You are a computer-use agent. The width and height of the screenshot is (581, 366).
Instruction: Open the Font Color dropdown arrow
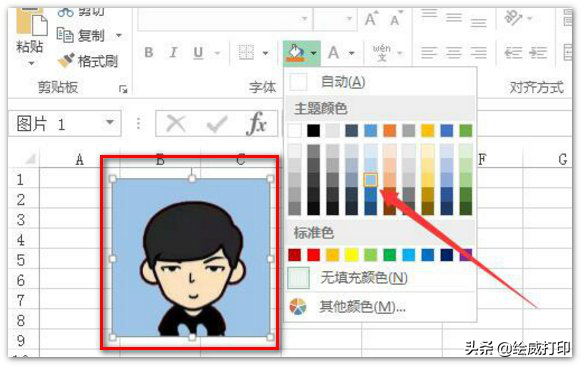(351, 53)
